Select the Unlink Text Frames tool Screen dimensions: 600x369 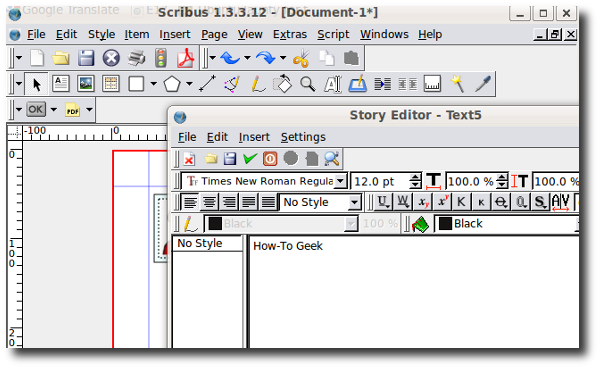[408, 83]
